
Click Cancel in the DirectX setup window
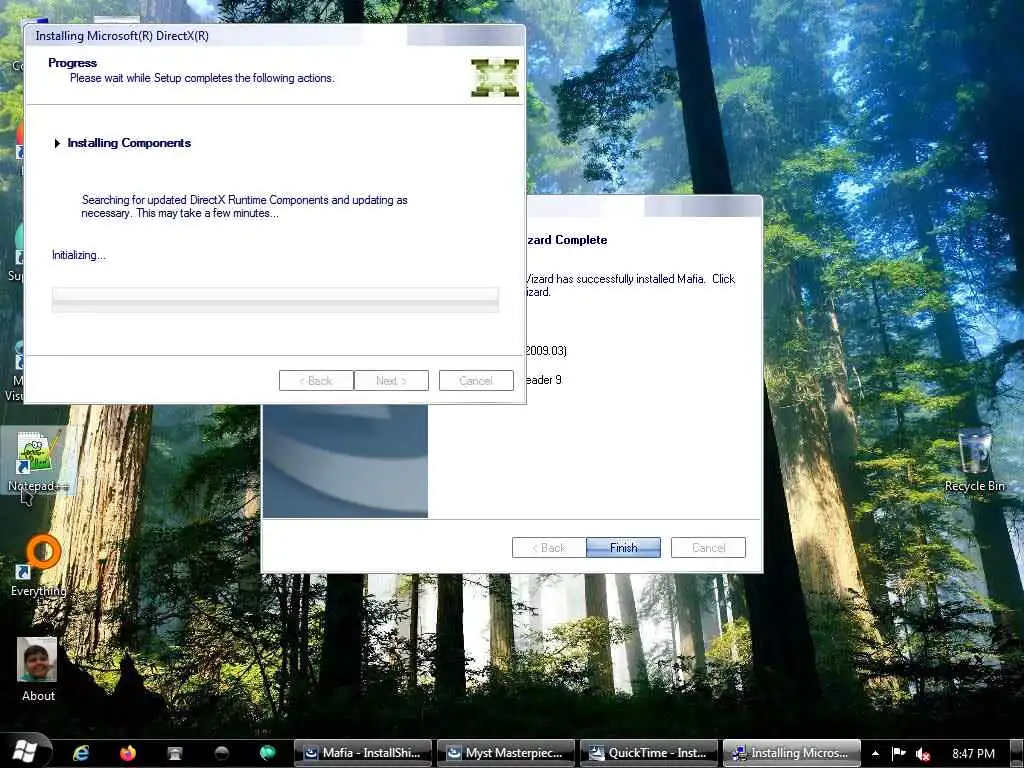(476, 380)
